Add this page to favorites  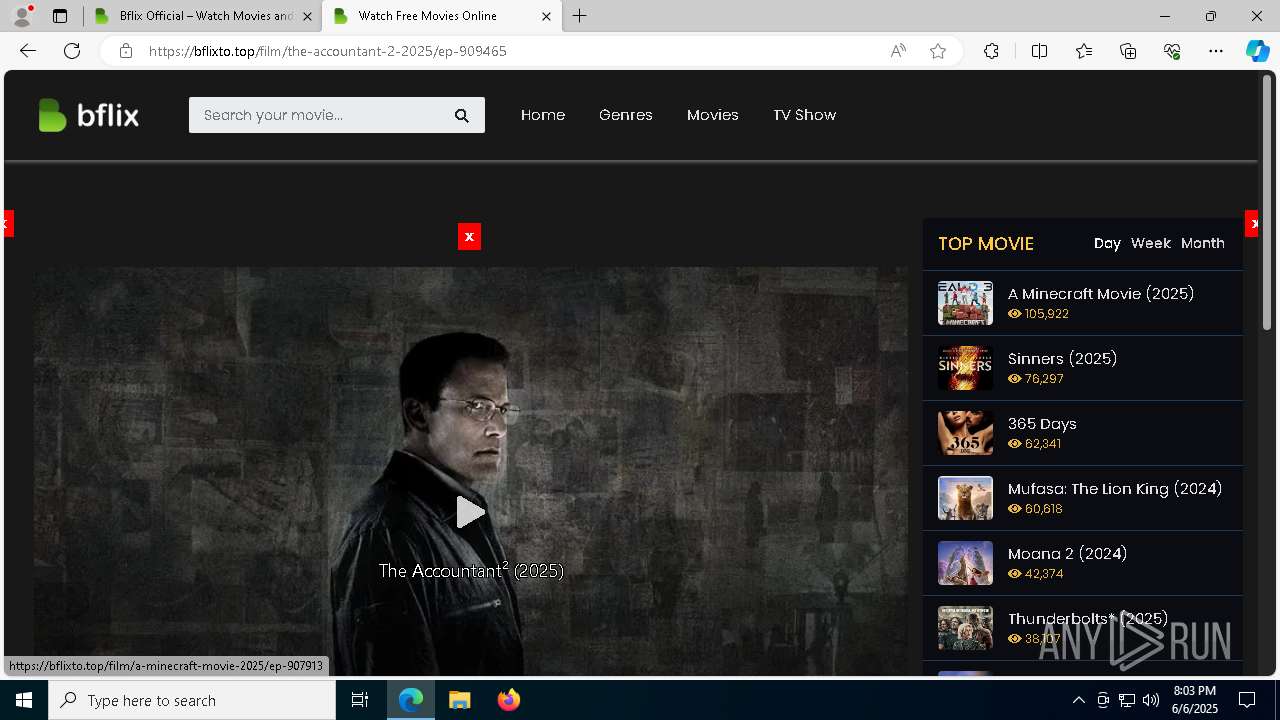(x=938, y=51)
